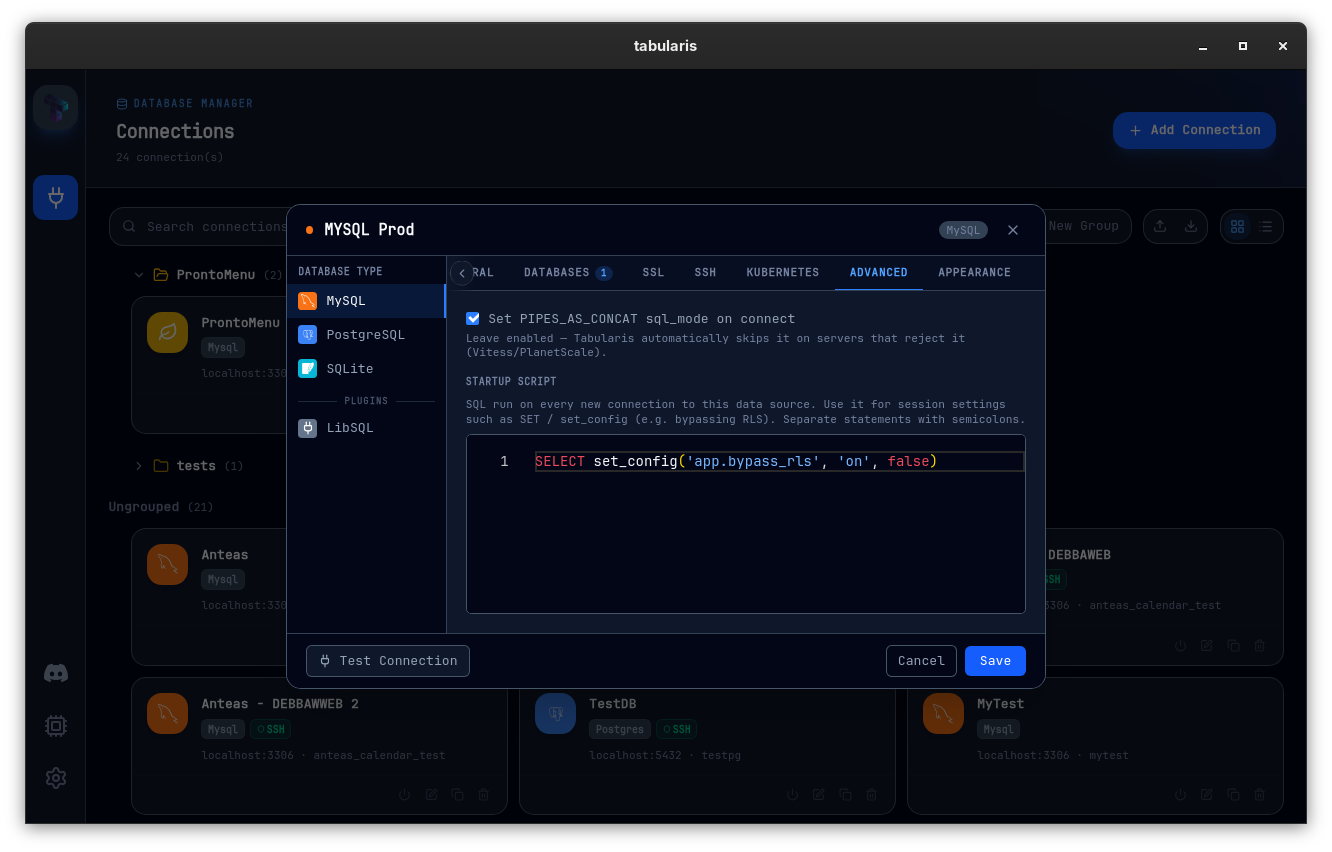
Task: Edit the MyTest connection
Action: (1207, 795)
